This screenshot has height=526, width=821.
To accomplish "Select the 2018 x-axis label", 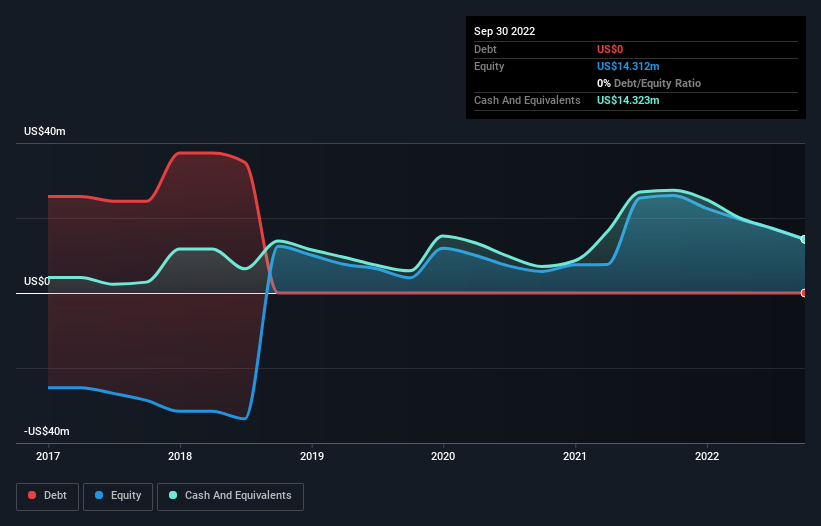I will 180,456.
